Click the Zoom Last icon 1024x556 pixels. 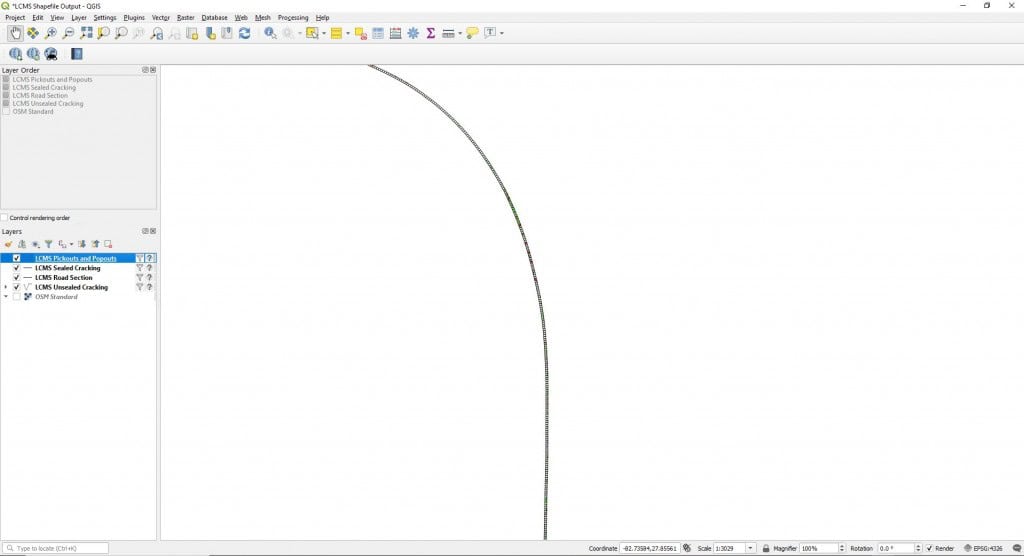[x=157, y=33]
